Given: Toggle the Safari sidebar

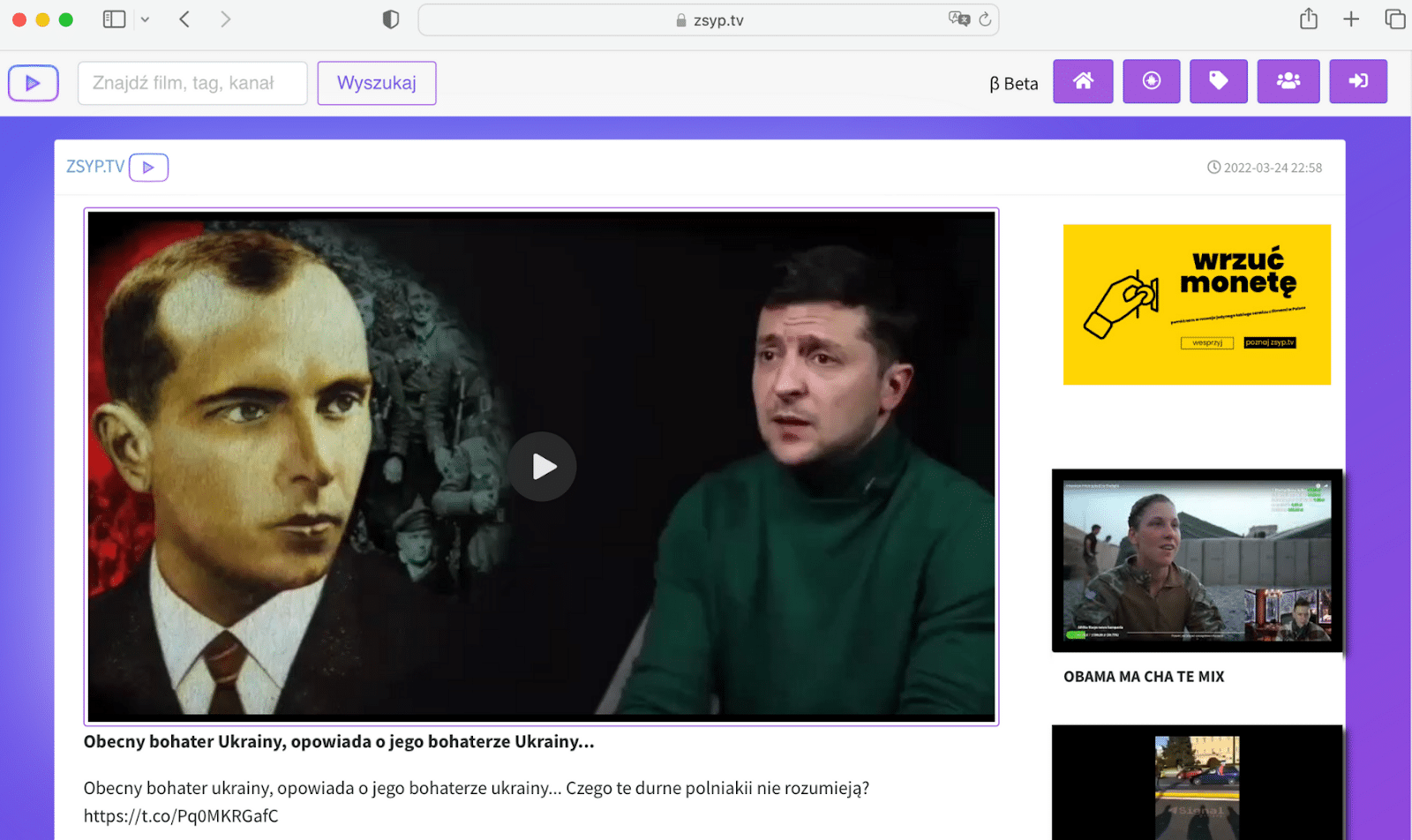Looking at the screenshot, I should (114, 19).
